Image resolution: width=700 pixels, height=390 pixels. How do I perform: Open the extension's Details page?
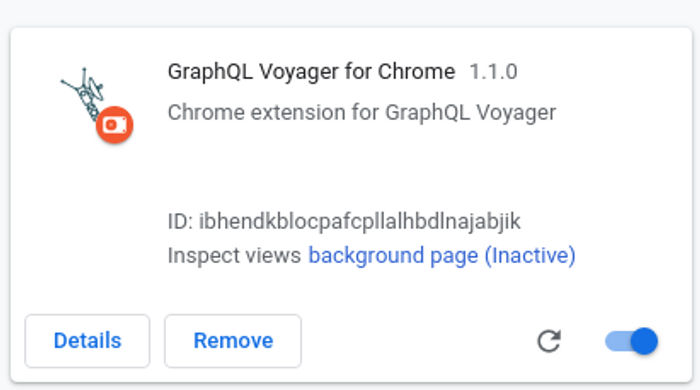point(88,341)
